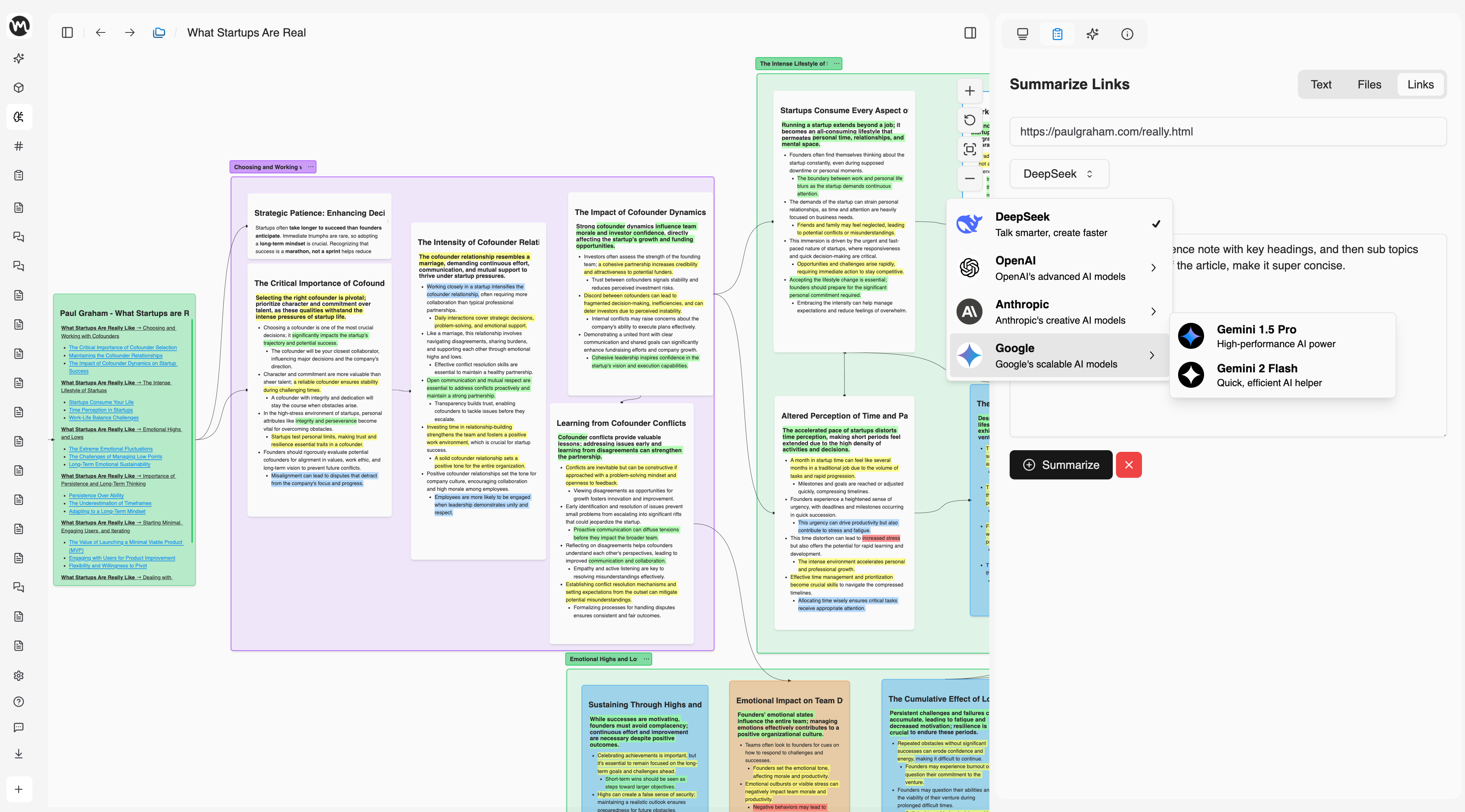Click the plus button at the sidebar bottom
The width and height of the screenshot is (1465, 812).
click(x=19, y=789)
